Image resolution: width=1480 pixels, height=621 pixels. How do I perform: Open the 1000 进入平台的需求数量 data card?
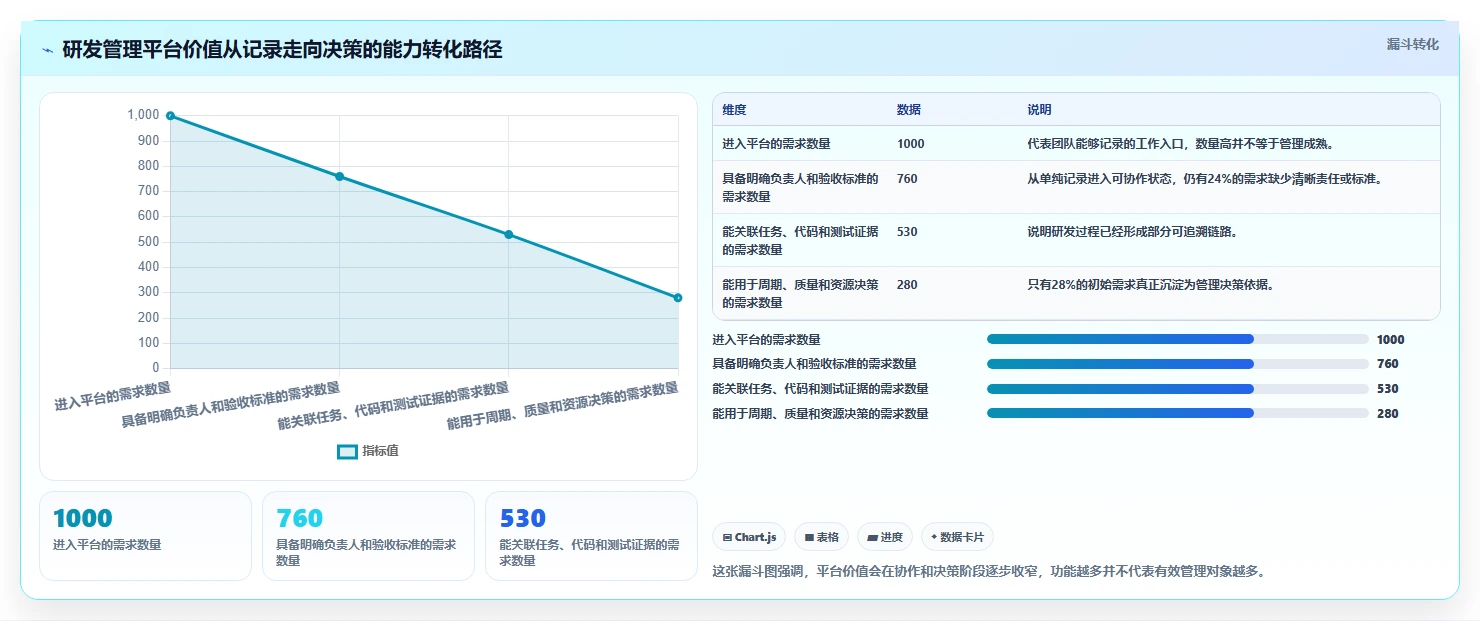pyautogui.click(x=145, y=535)
